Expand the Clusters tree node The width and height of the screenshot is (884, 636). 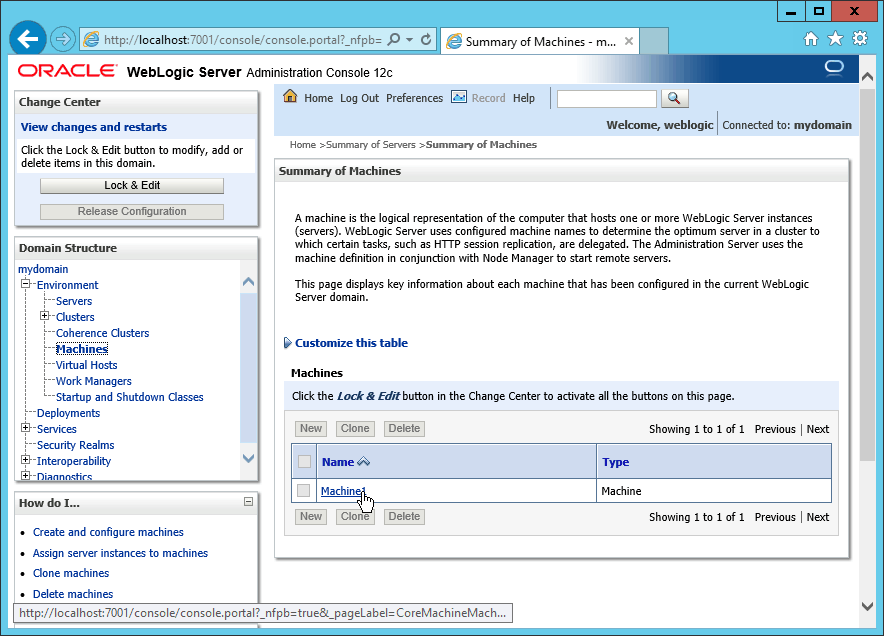click(45, 317)
